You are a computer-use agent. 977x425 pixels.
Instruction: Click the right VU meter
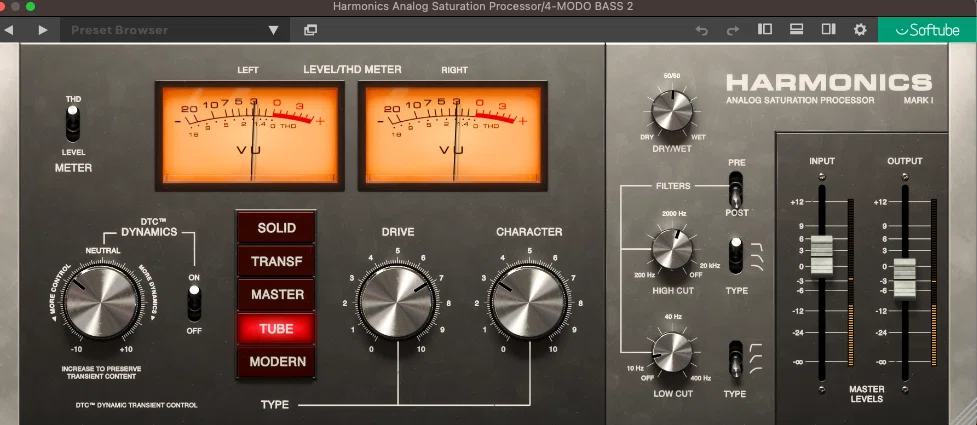click(x=453, y=135)
